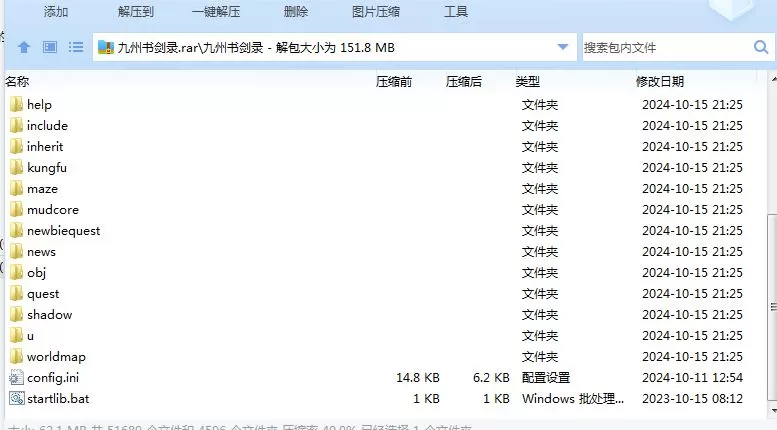The image size is (777, 430).
Task: Select the maze folder name
Action: (x=42, y=189)
